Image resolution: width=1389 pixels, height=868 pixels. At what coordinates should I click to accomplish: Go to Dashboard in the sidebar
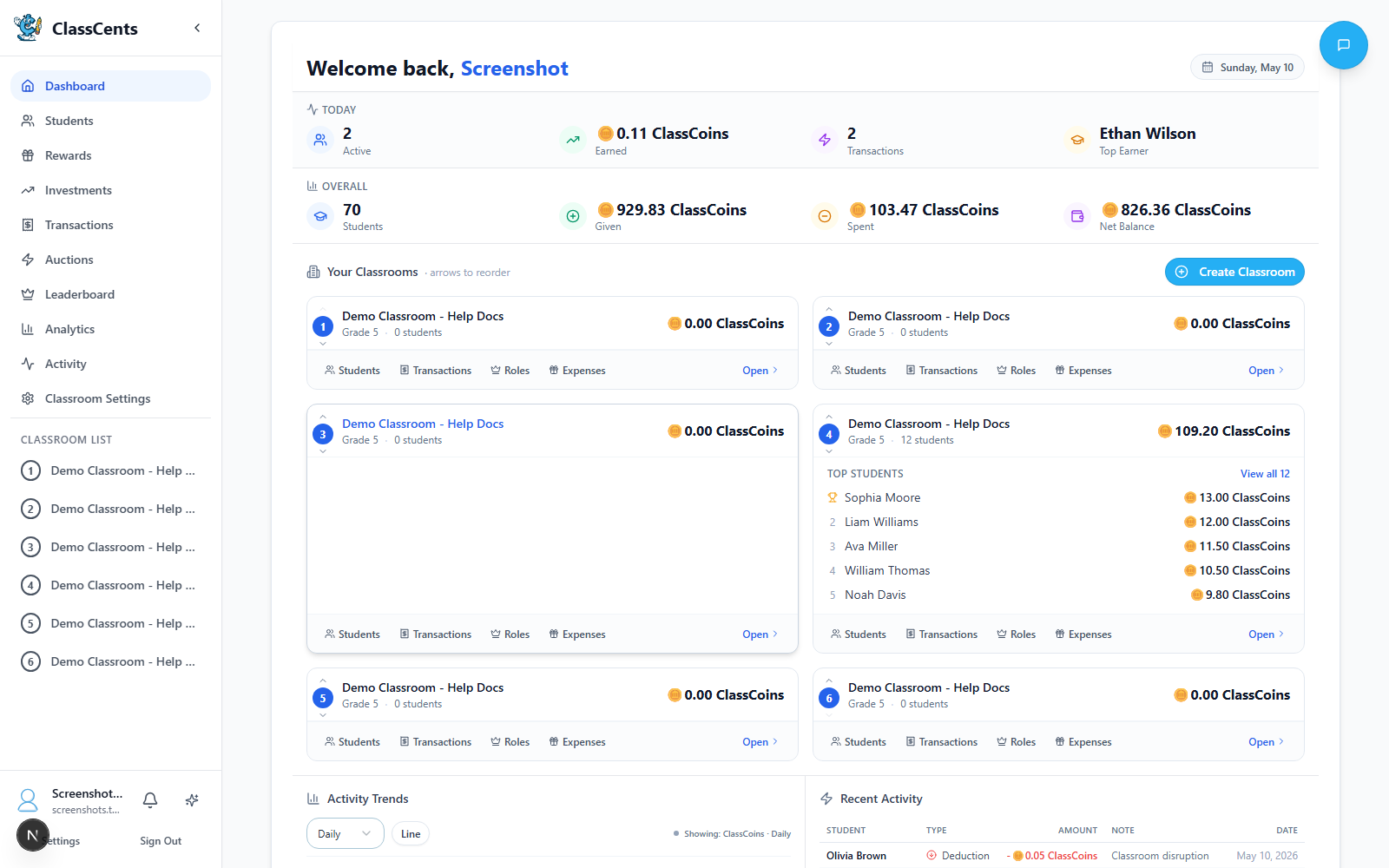110,86
